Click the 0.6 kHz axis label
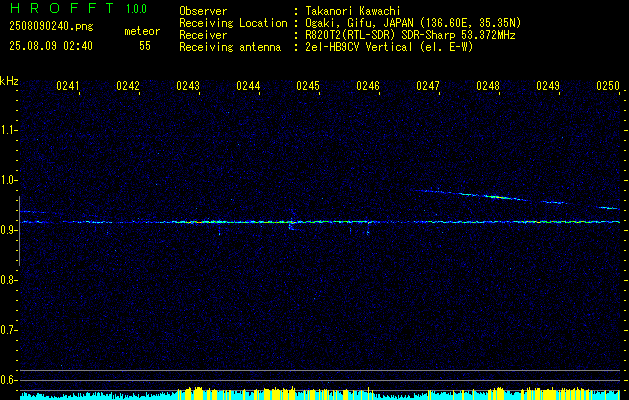Viewport: 629px width, 400px height. pyautogui.click(x=8, y=380)
